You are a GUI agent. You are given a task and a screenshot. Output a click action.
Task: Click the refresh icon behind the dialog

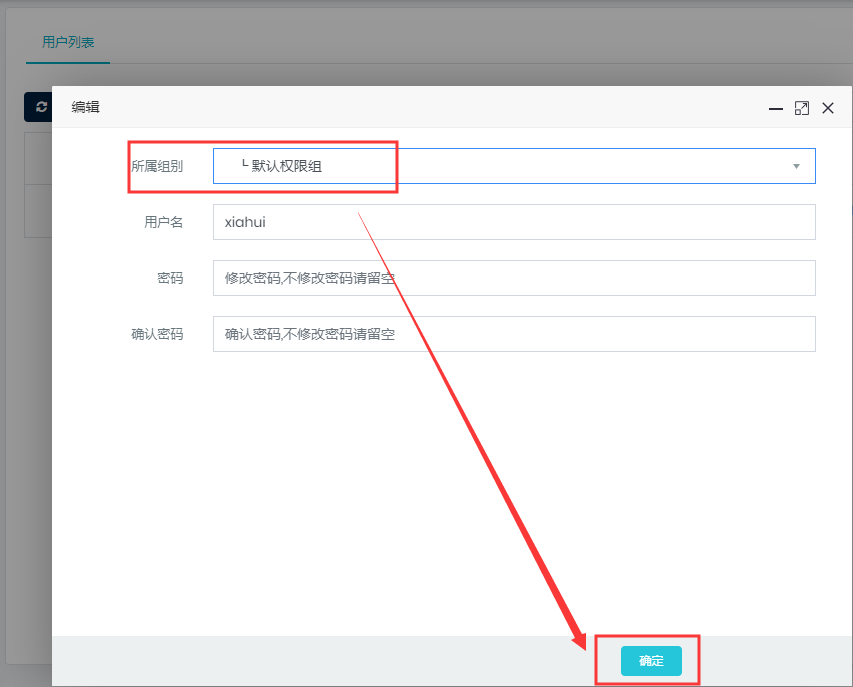click(40, 107)
